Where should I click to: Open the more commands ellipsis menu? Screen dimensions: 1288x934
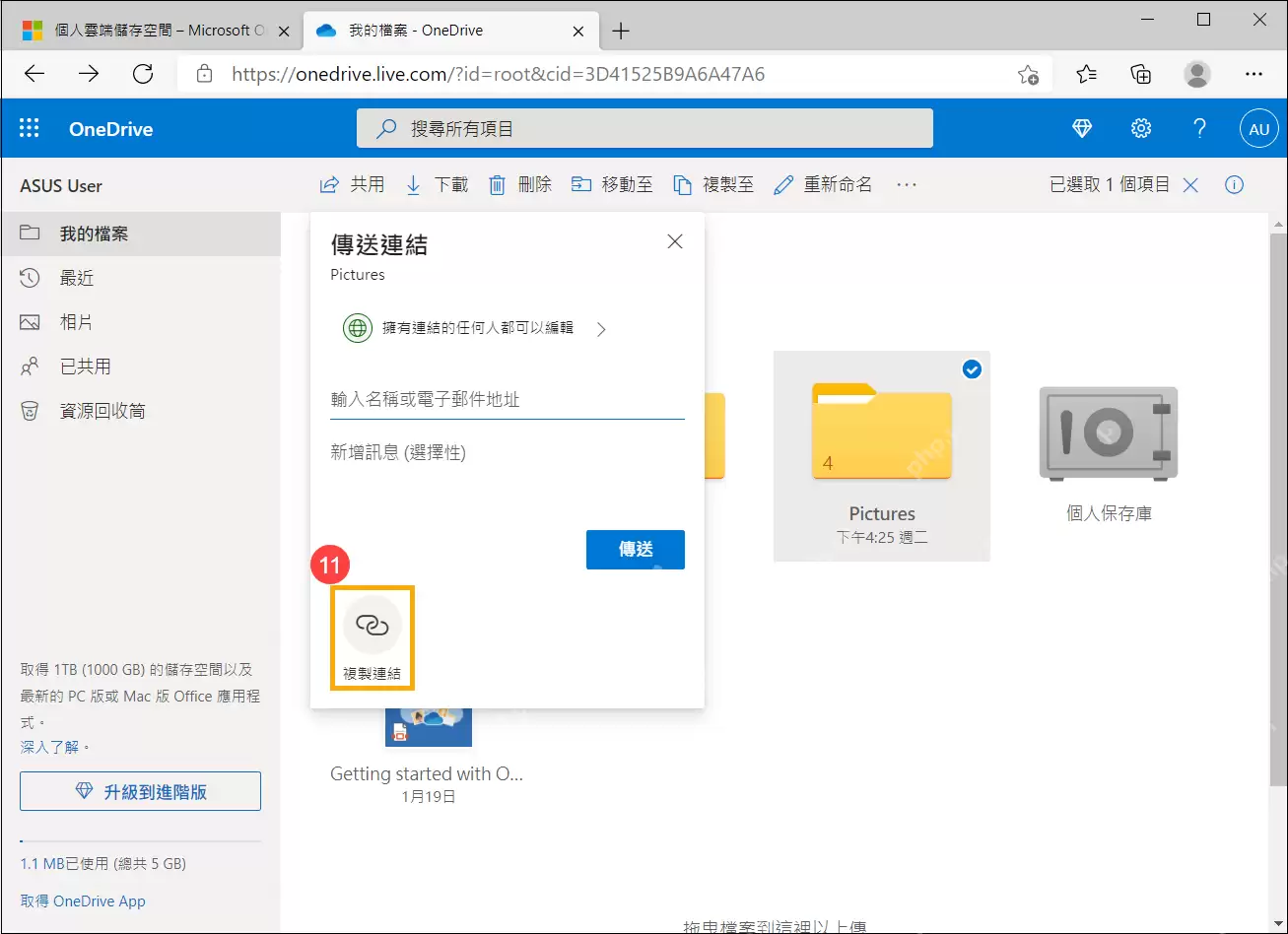(907, 184)
